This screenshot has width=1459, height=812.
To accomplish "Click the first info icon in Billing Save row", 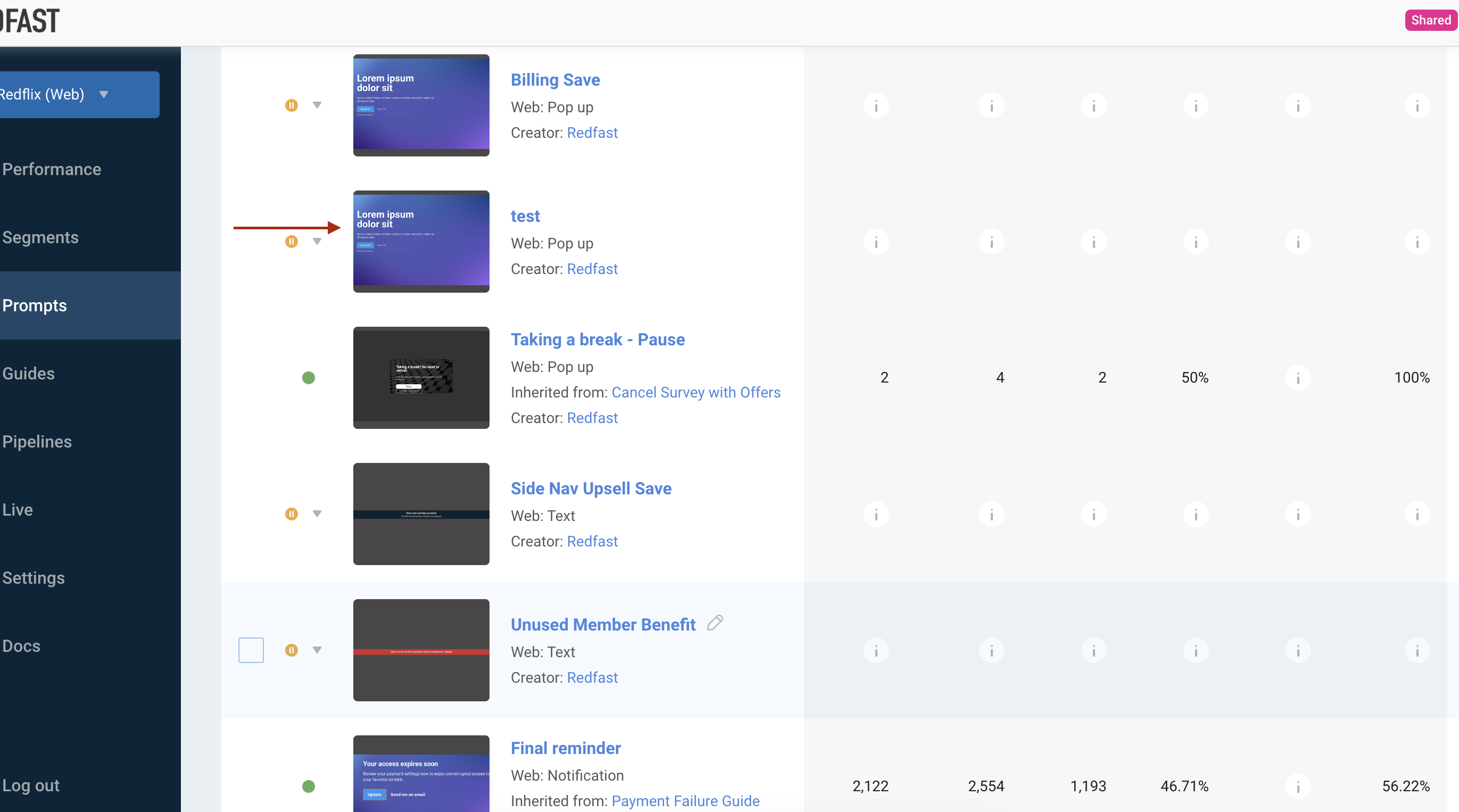I will [876, 106].
